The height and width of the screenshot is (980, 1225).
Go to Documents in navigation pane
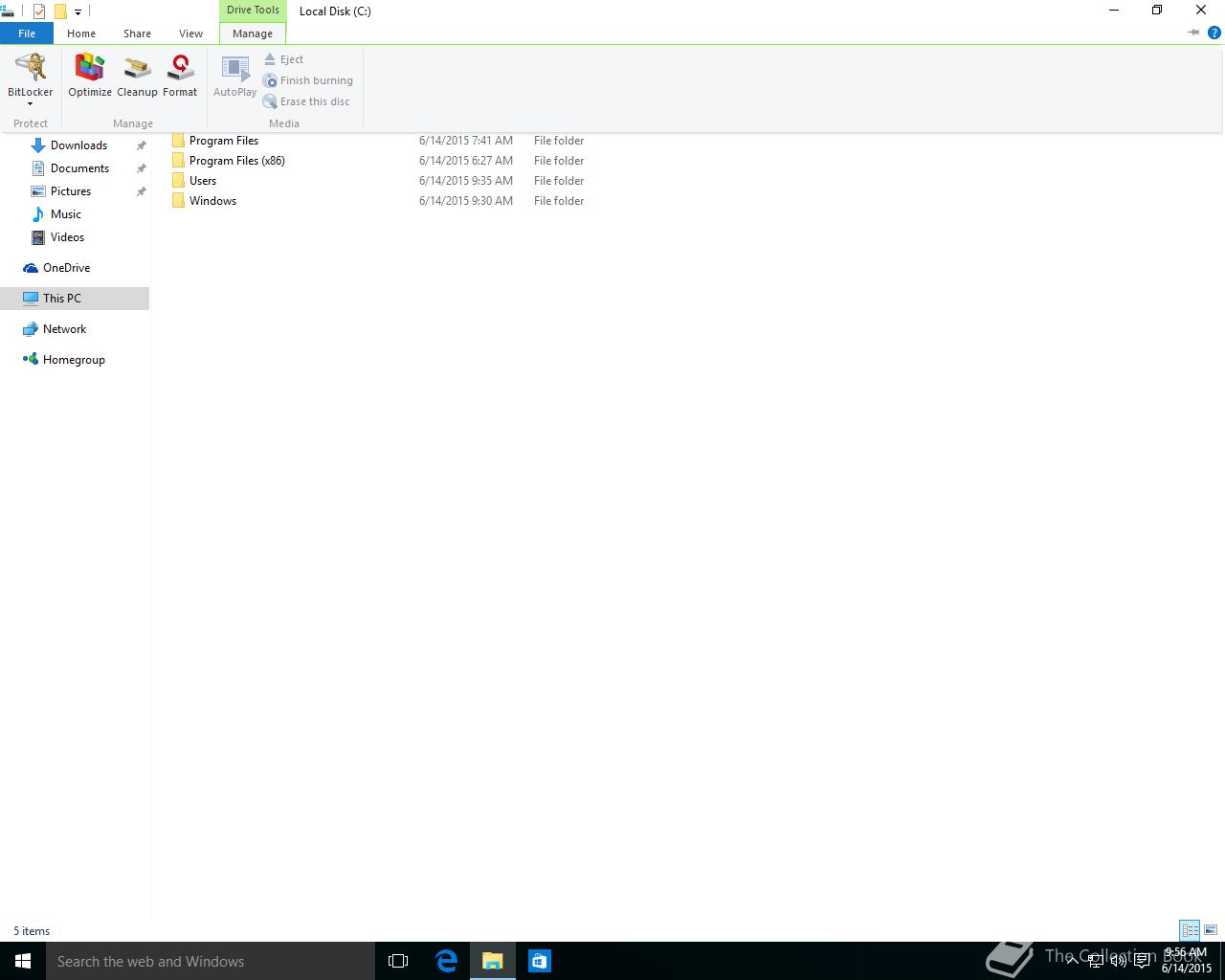(79, 168)
